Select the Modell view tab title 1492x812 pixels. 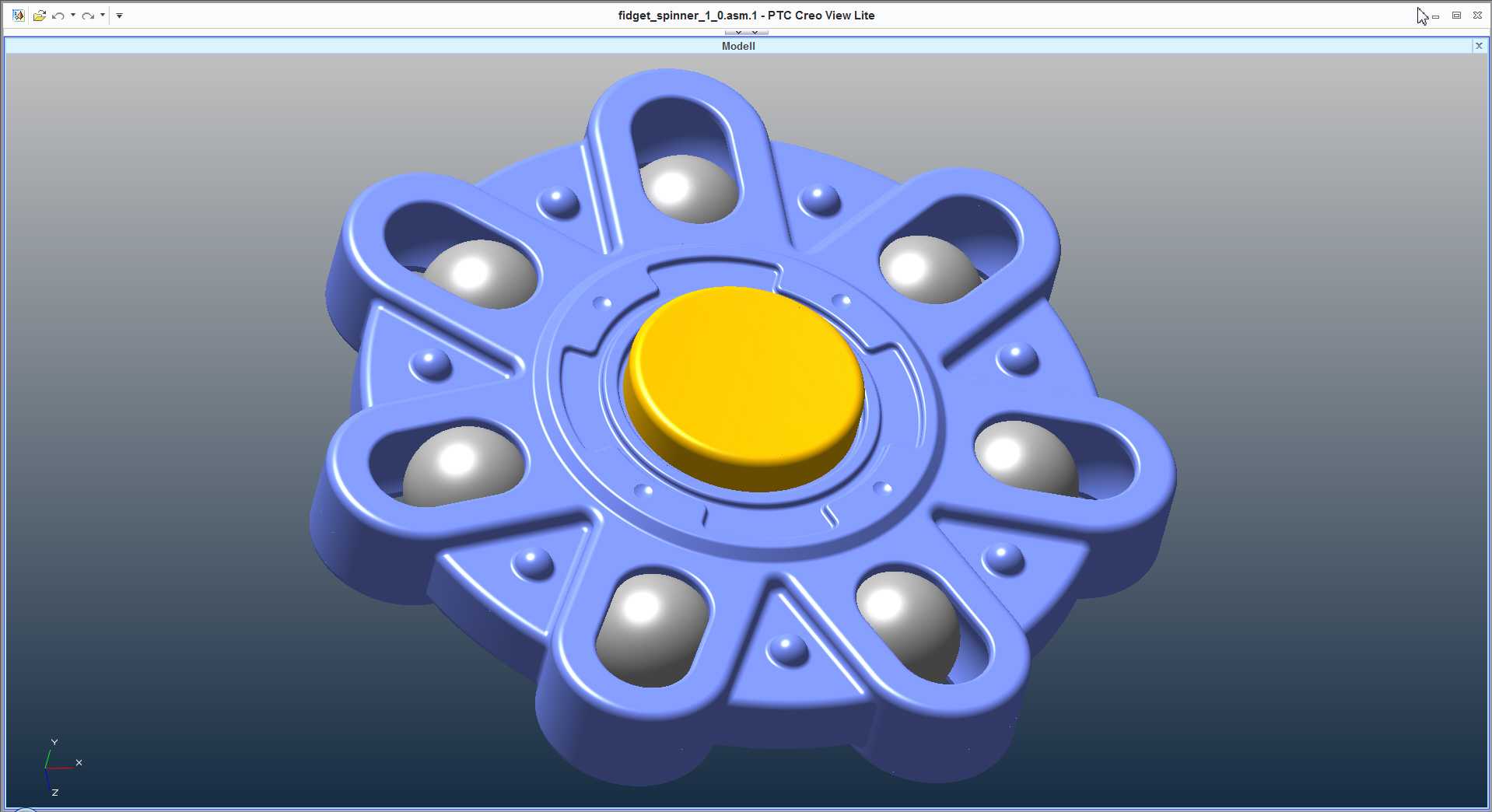click(x=738, y=46)
